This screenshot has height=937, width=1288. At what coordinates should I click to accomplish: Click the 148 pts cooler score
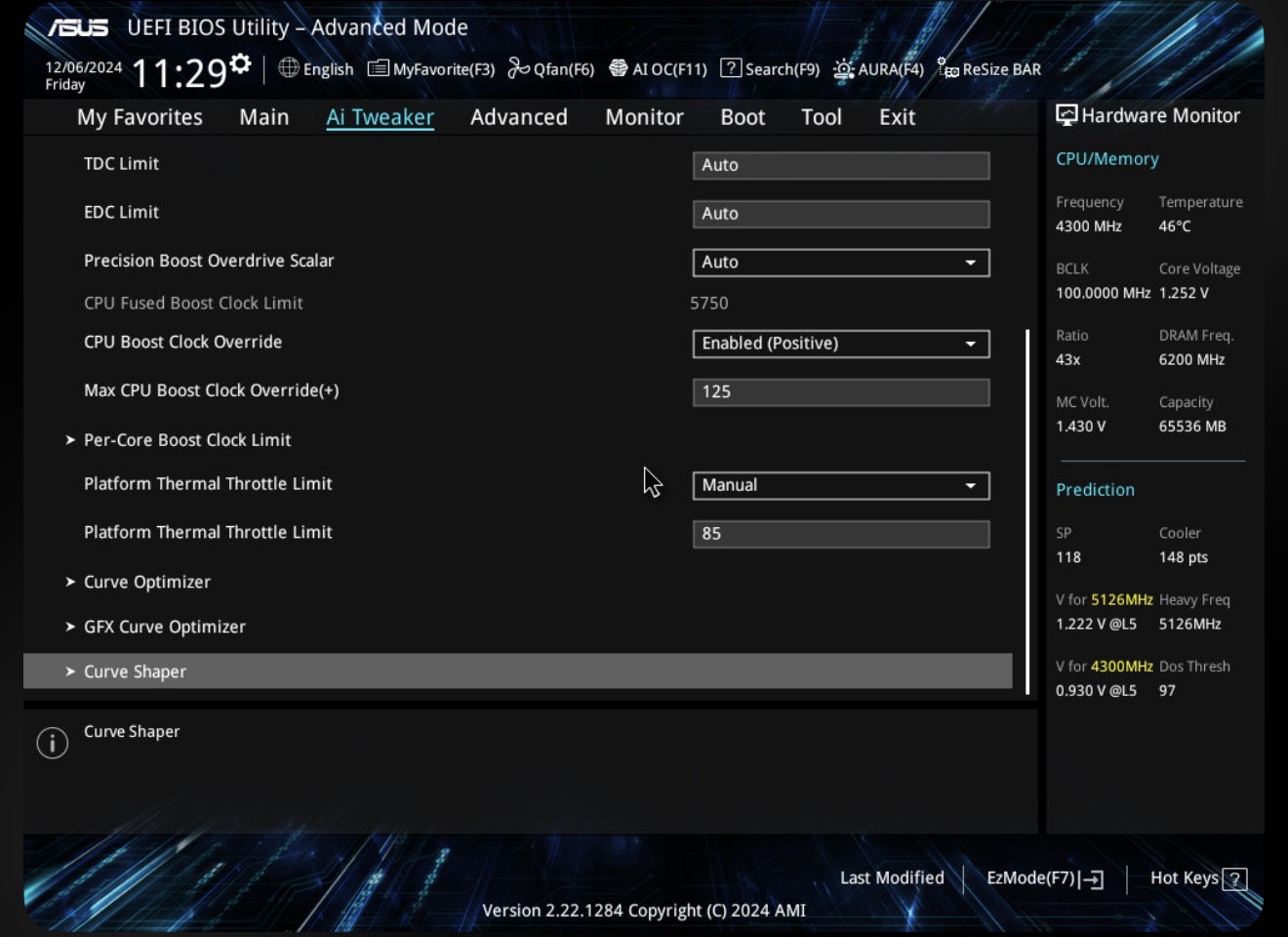coord(1184,557)
